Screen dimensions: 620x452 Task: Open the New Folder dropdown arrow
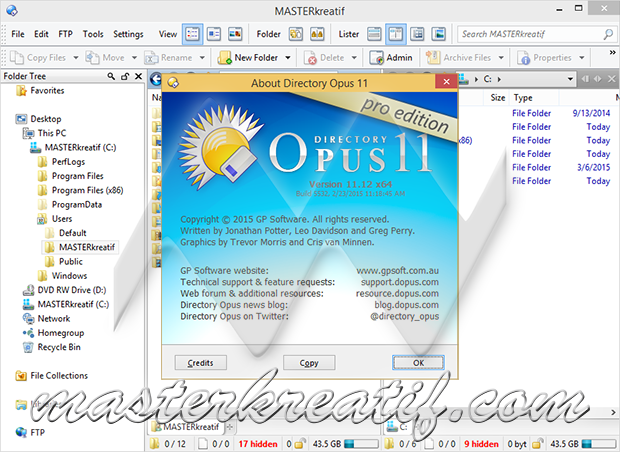pyautogui.click(x=287, y=58)
